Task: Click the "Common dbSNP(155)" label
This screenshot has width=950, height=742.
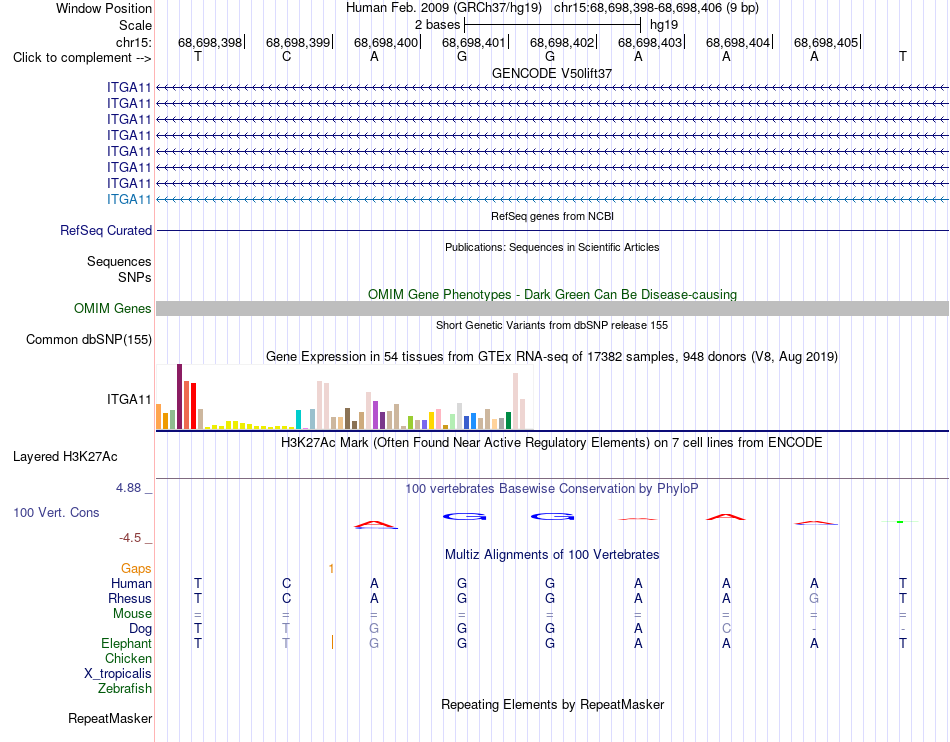Action: [x=88, y=339]
